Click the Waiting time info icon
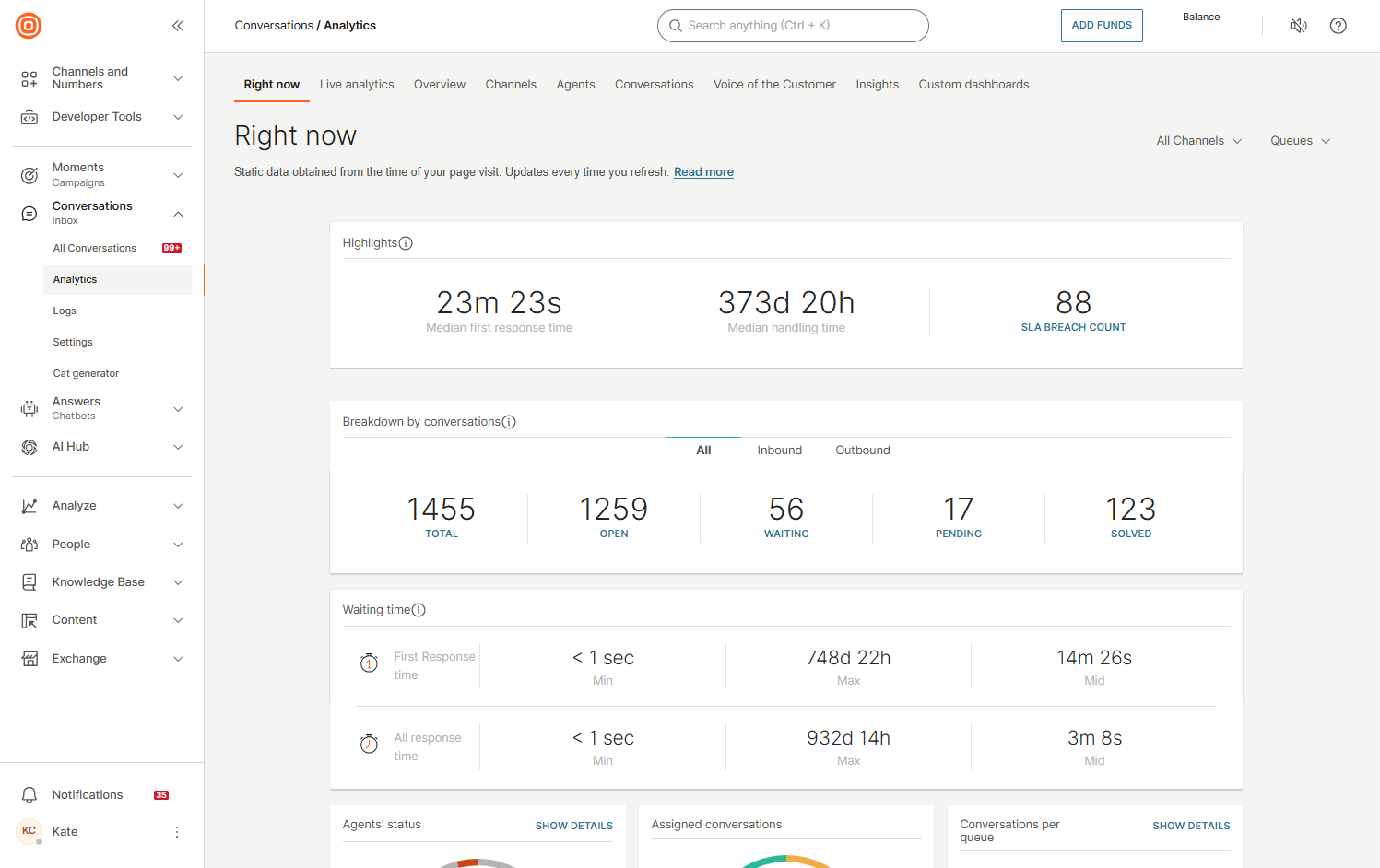Viewport: 1380px width, 868px height. point(419,610)
